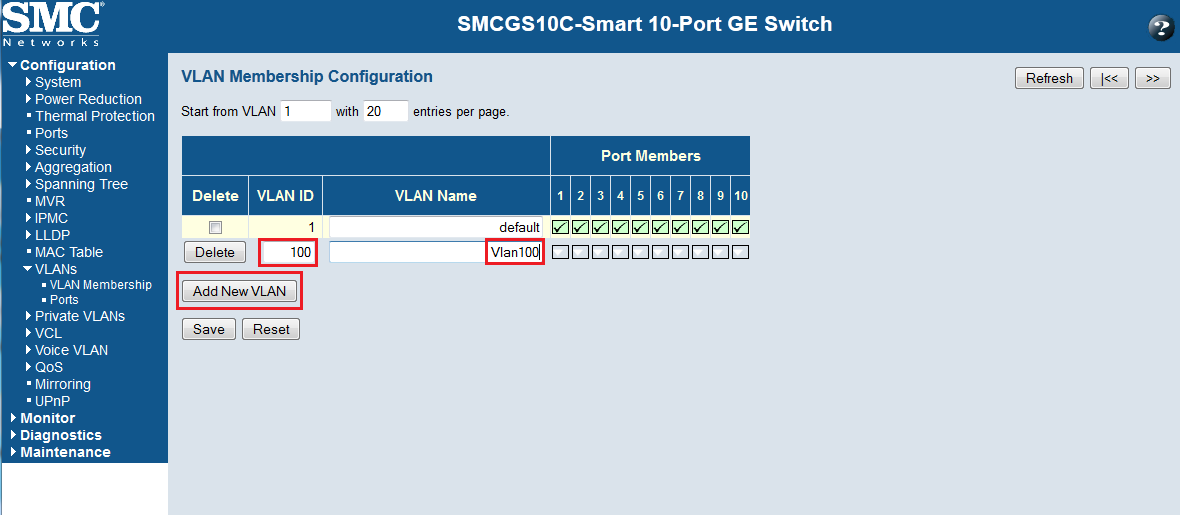1180x515 pixels.
Task: Click the Start from VLAN input field
Action: pyautogui.click(x=305, y=111)
